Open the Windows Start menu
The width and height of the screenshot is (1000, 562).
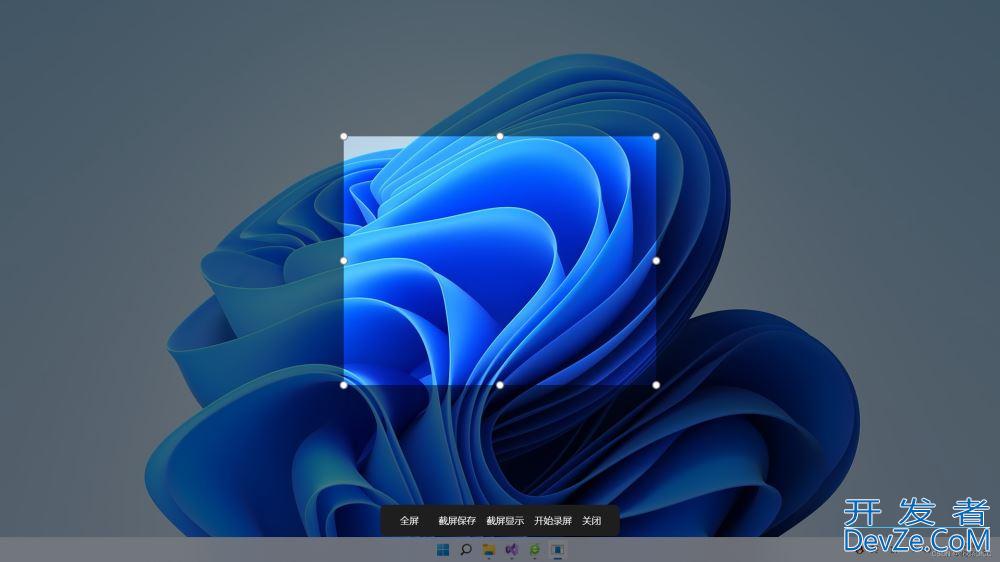(x=443, y=549)
